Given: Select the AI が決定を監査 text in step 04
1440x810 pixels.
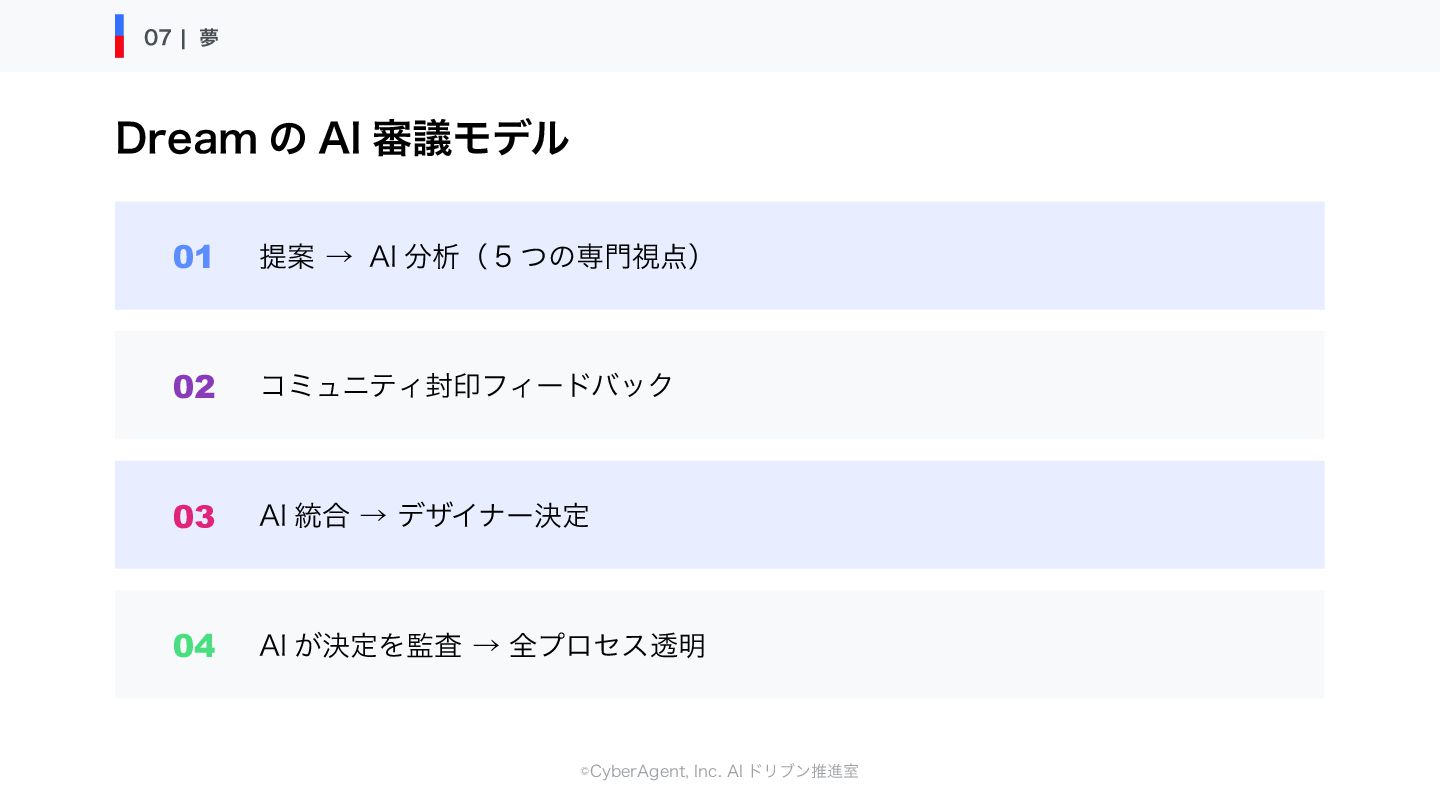Looking at the screenshot, I should [x=360, y=646].
